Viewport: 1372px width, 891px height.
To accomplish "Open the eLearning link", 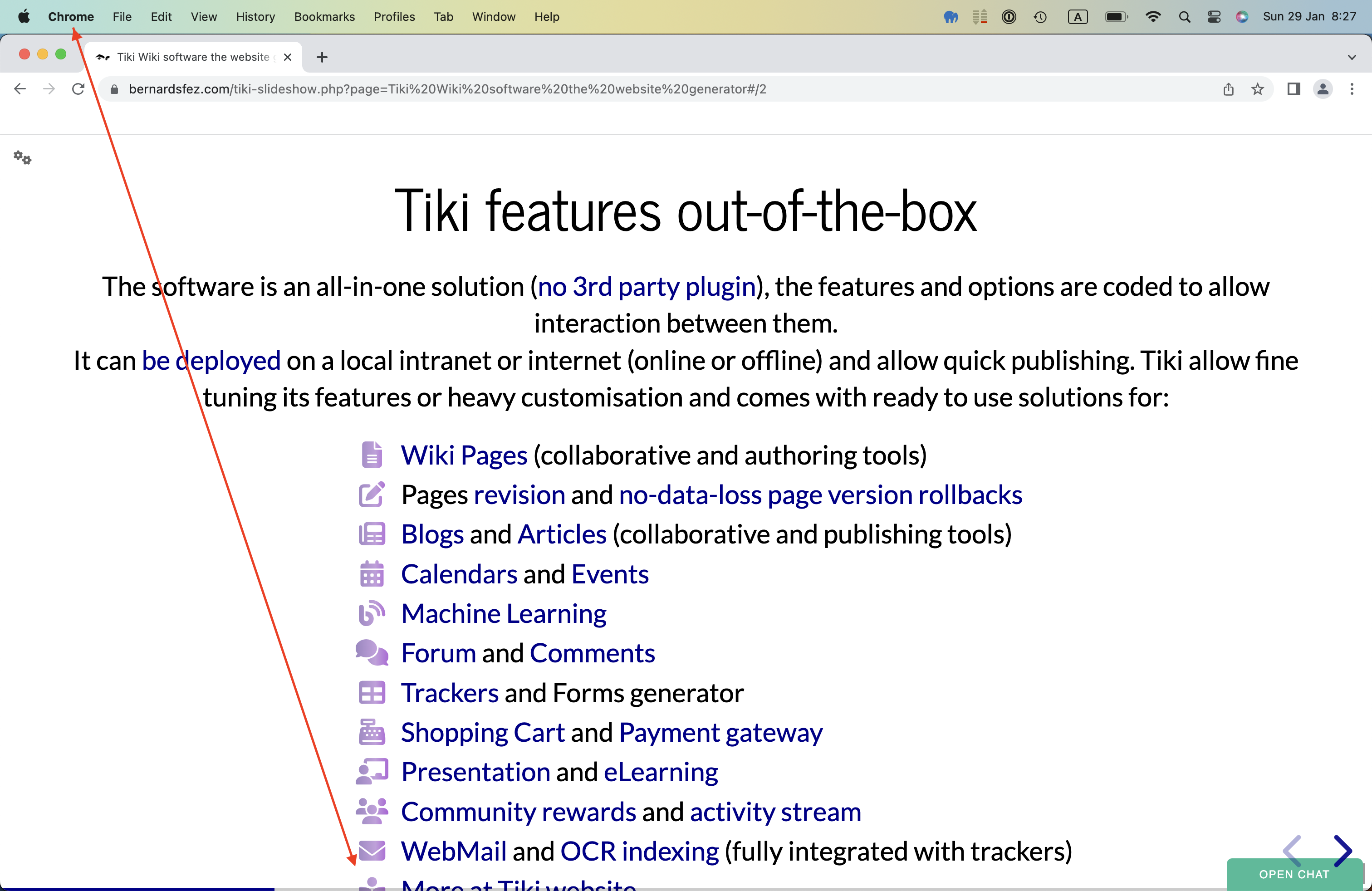I will click(x=661, y=773).
